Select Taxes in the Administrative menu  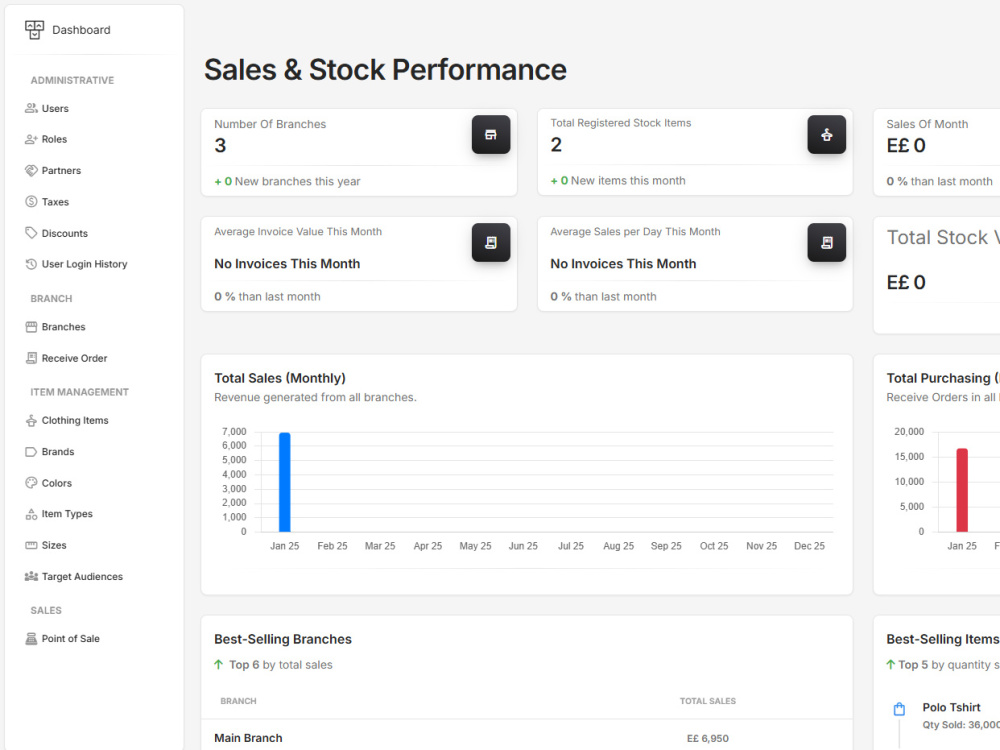(47, 202)
